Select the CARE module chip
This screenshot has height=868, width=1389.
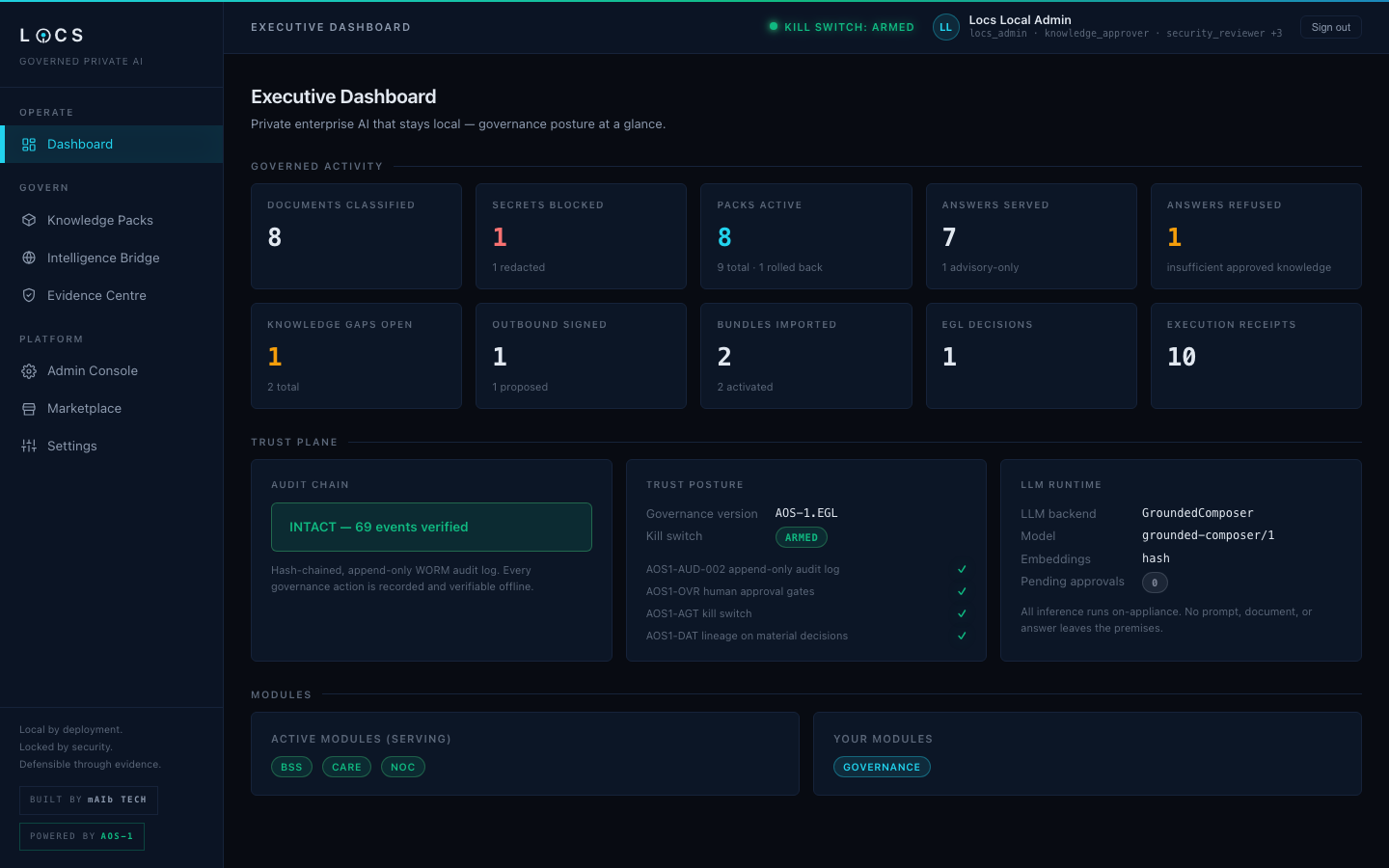pyautogui.click(x=346, y=767)
